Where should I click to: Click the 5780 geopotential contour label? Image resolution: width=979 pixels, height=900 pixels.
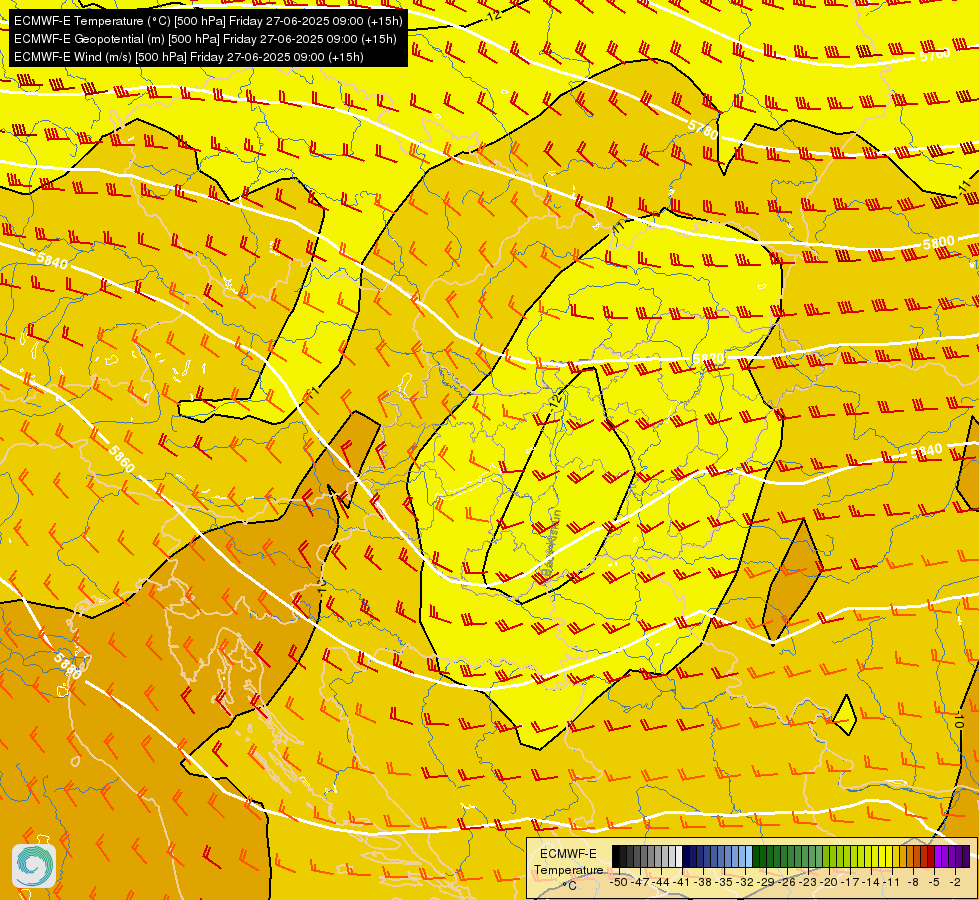point(703,129)
